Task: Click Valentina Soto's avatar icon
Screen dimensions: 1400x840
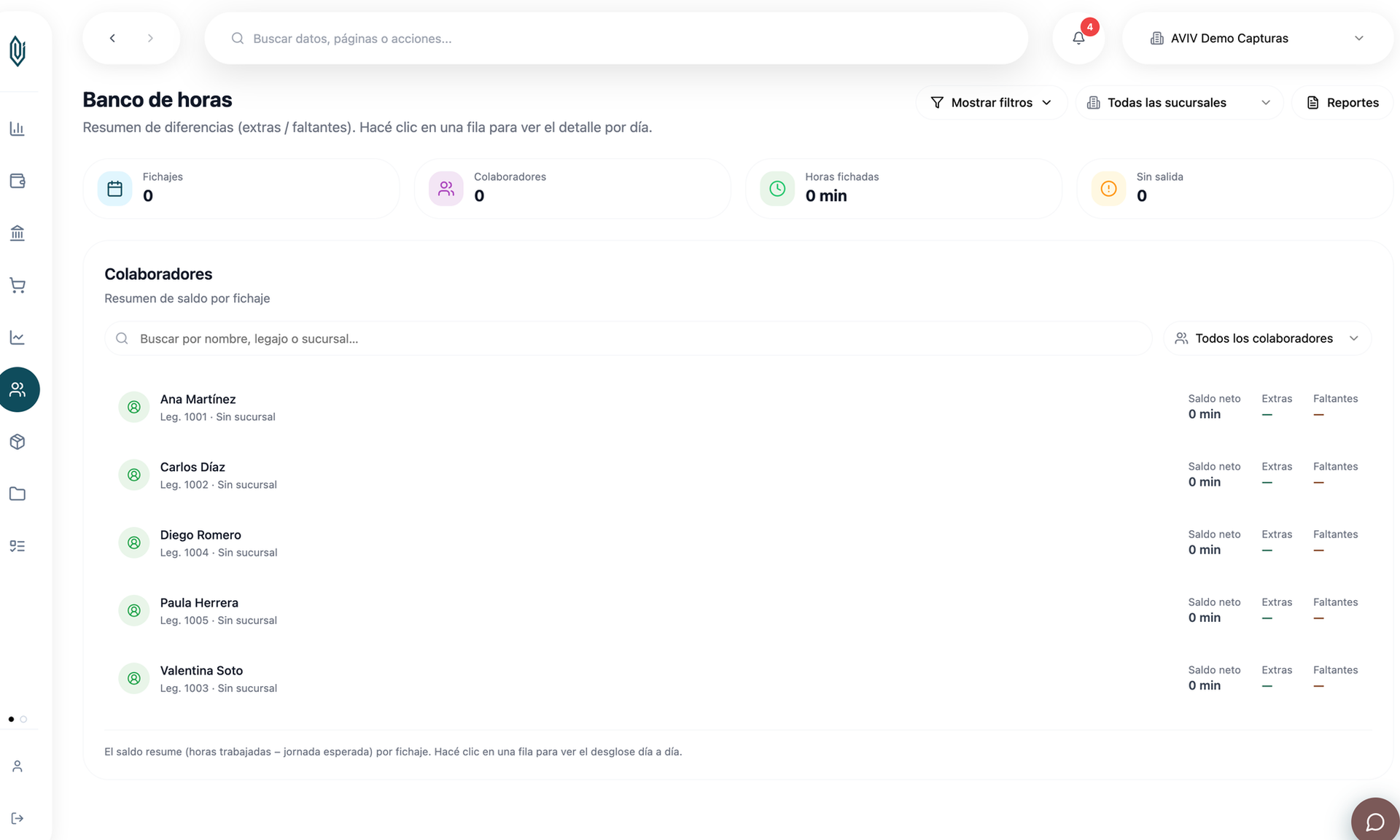Action: 134,678
